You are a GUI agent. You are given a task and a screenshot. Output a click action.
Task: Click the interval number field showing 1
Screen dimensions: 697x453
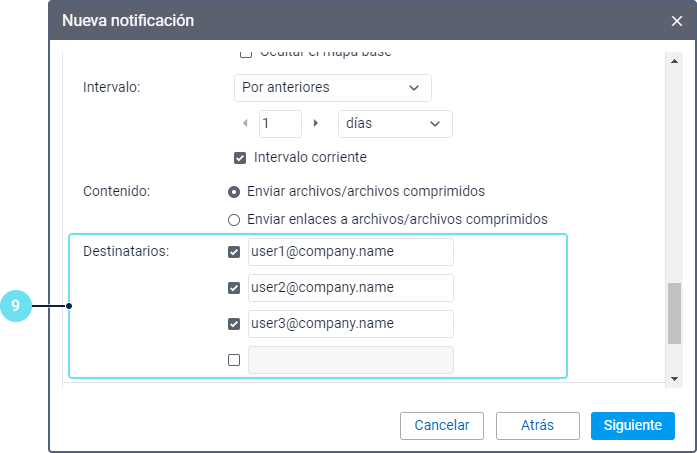coord(279,124)
